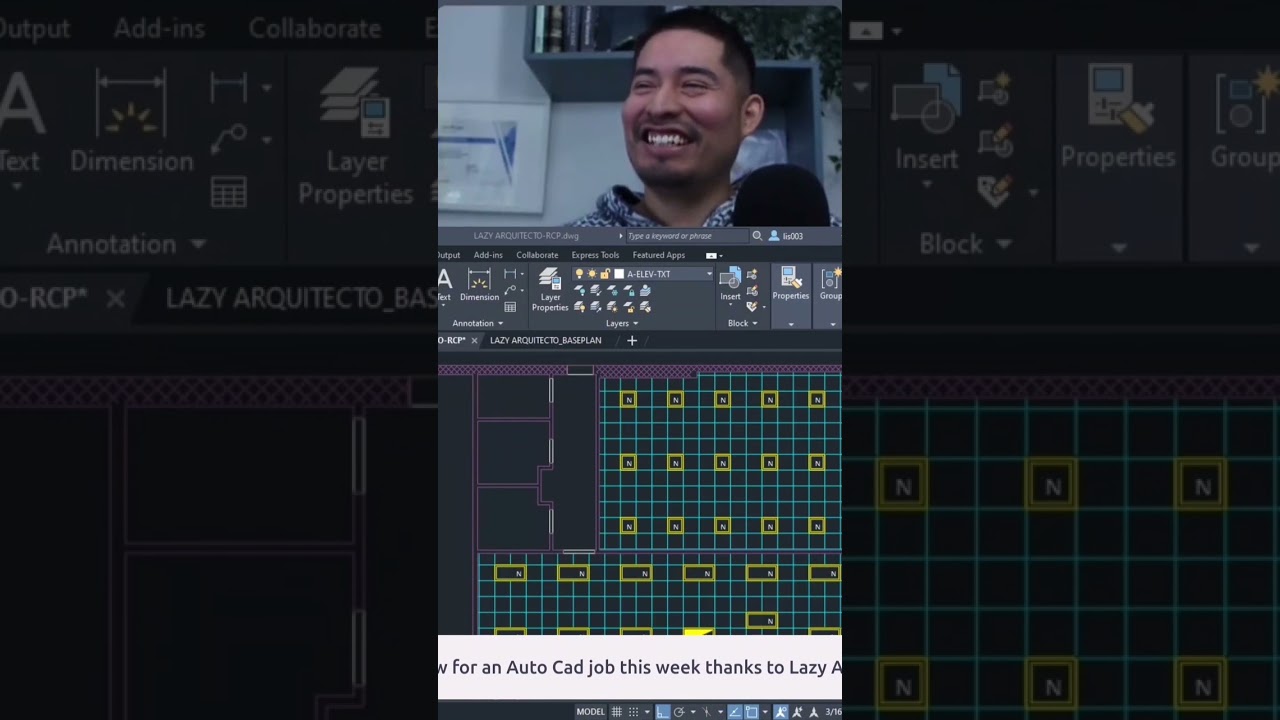Click the current annotation scale icon
This screenshot has height=720, width=1280.
click(813, 712)
